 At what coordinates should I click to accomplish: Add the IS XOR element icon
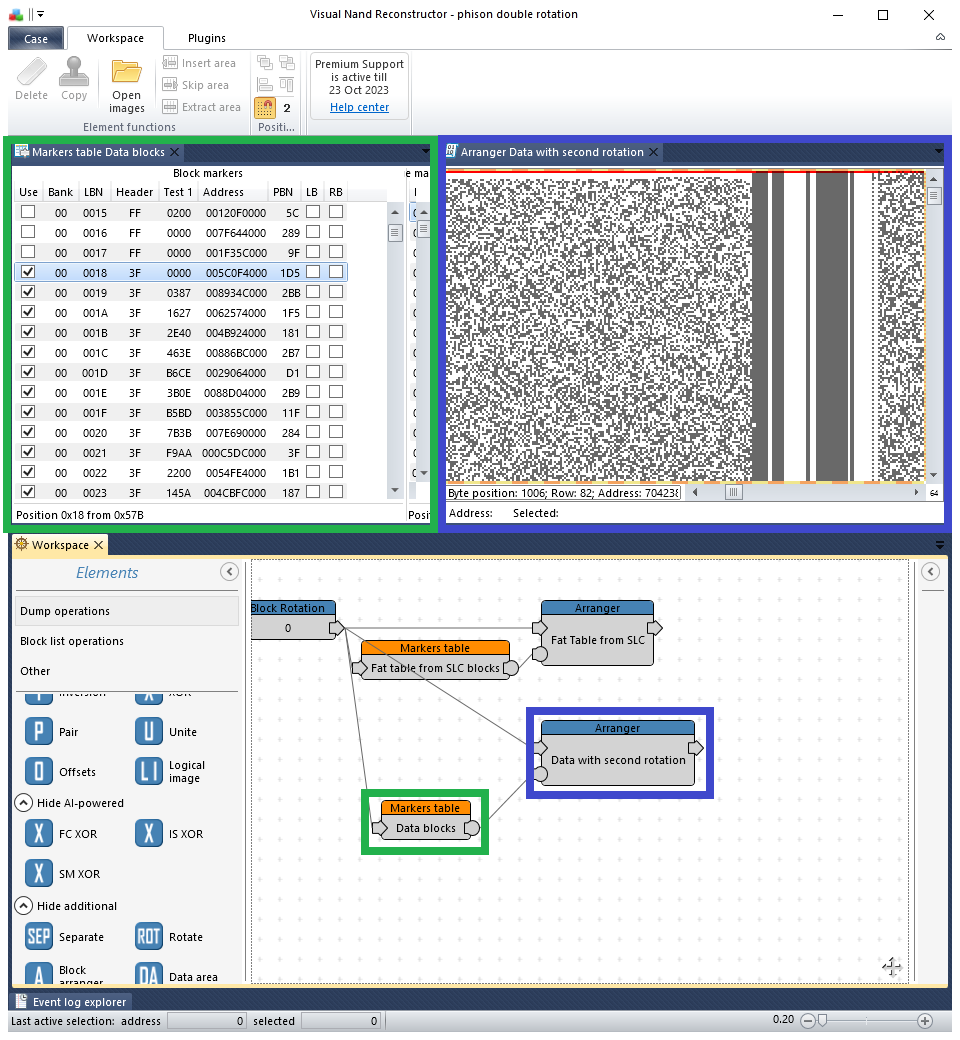coord(149,834)
